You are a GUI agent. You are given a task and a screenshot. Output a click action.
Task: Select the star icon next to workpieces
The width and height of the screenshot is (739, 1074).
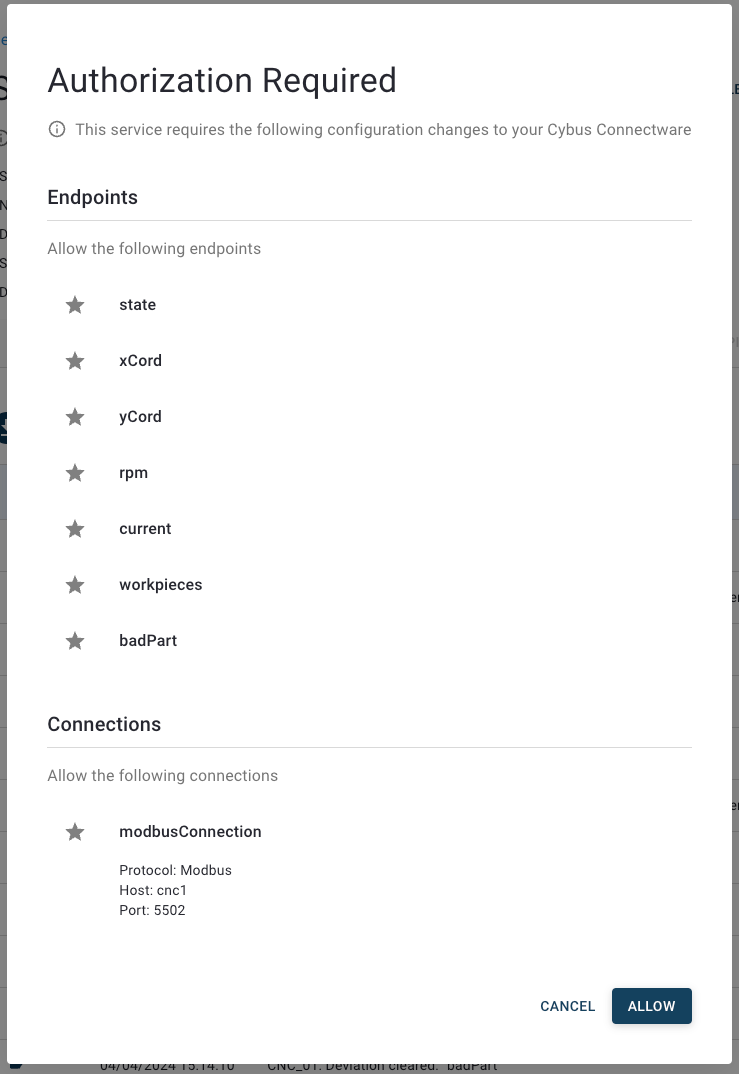(75, 585)
